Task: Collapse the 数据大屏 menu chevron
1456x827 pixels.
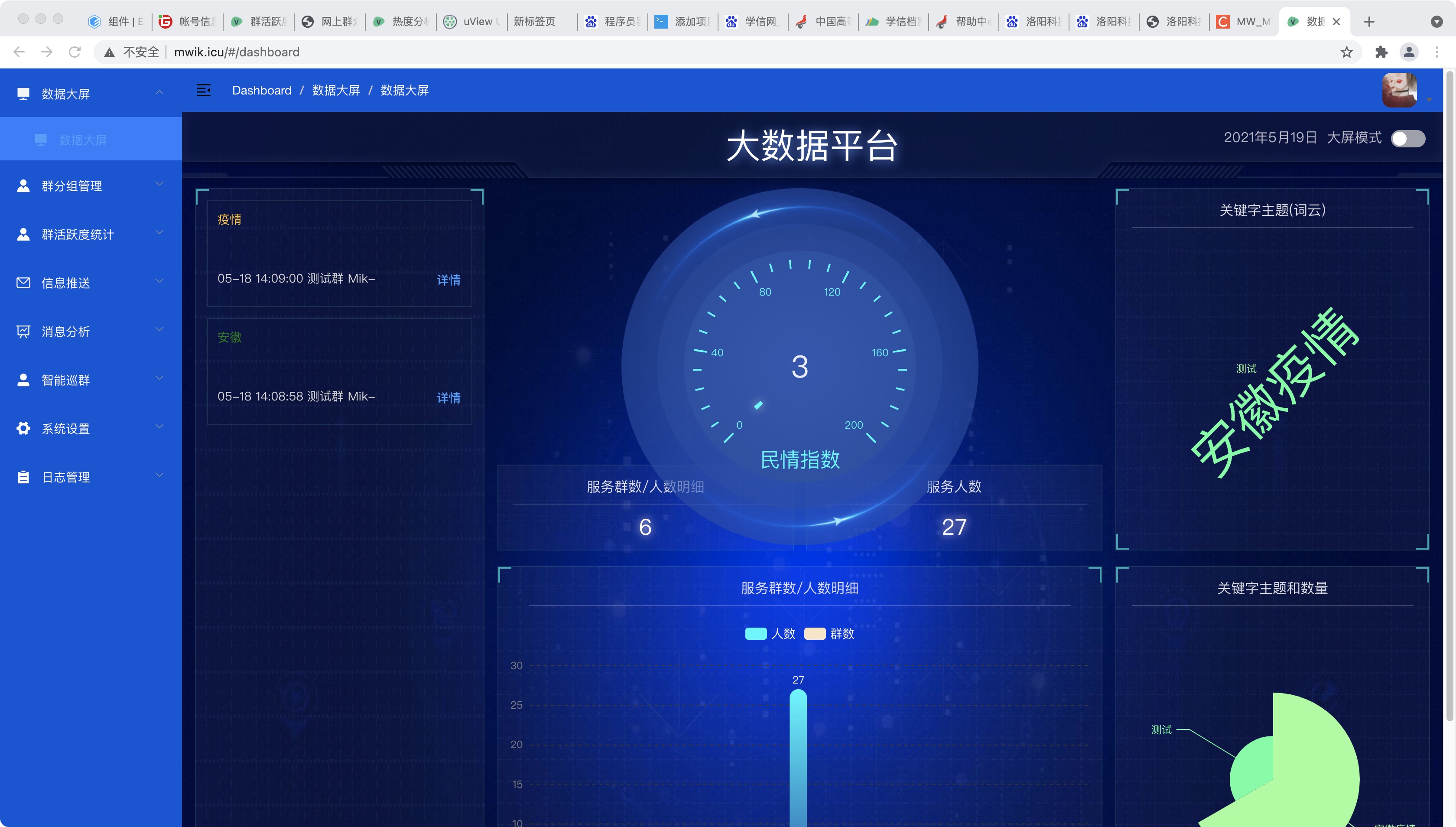Action: (159, 93)
